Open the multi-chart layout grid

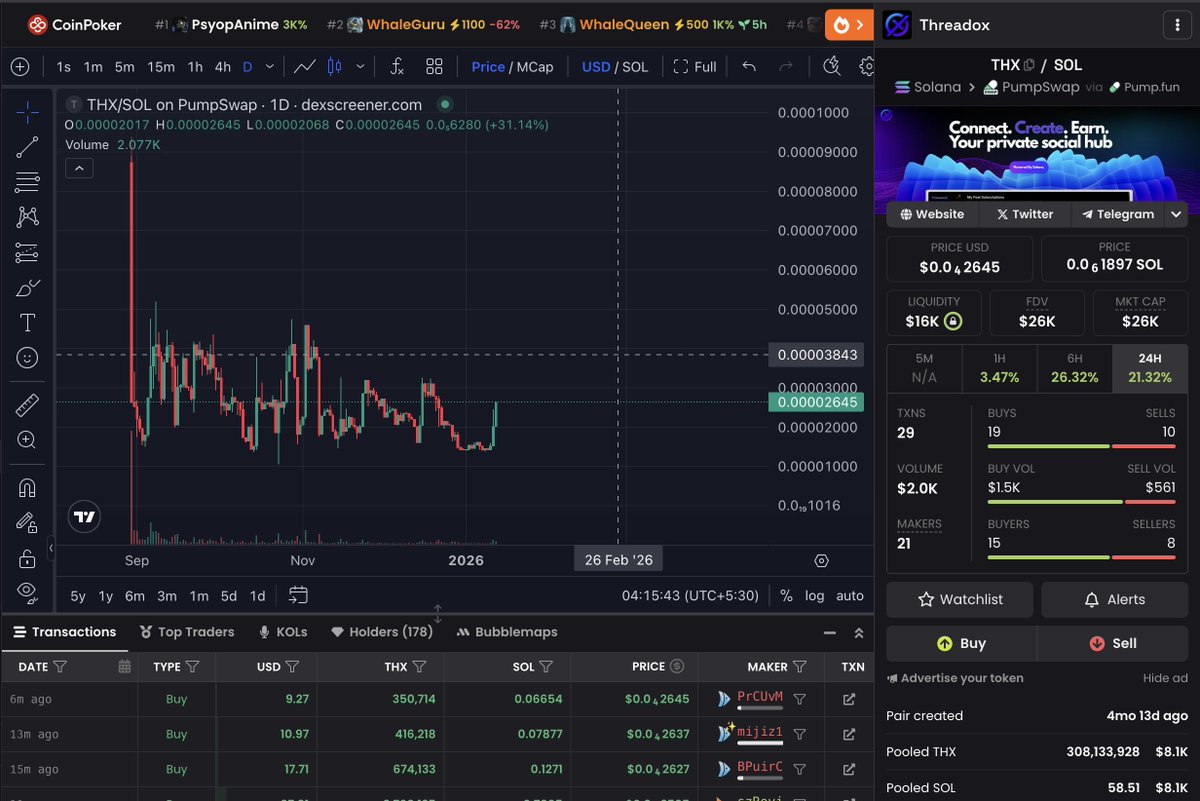tap(434, 67)
